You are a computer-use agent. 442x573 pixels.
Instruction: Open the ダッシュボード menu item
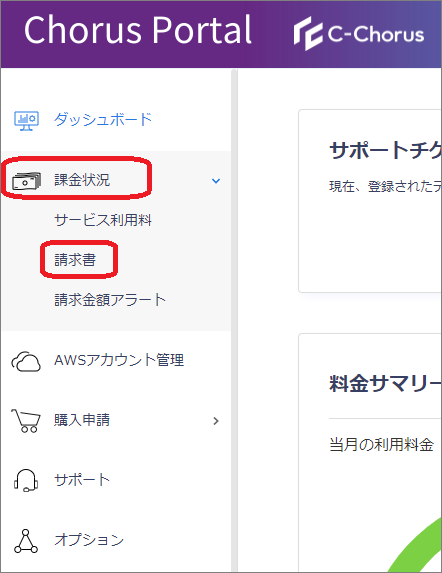[103, 119]
